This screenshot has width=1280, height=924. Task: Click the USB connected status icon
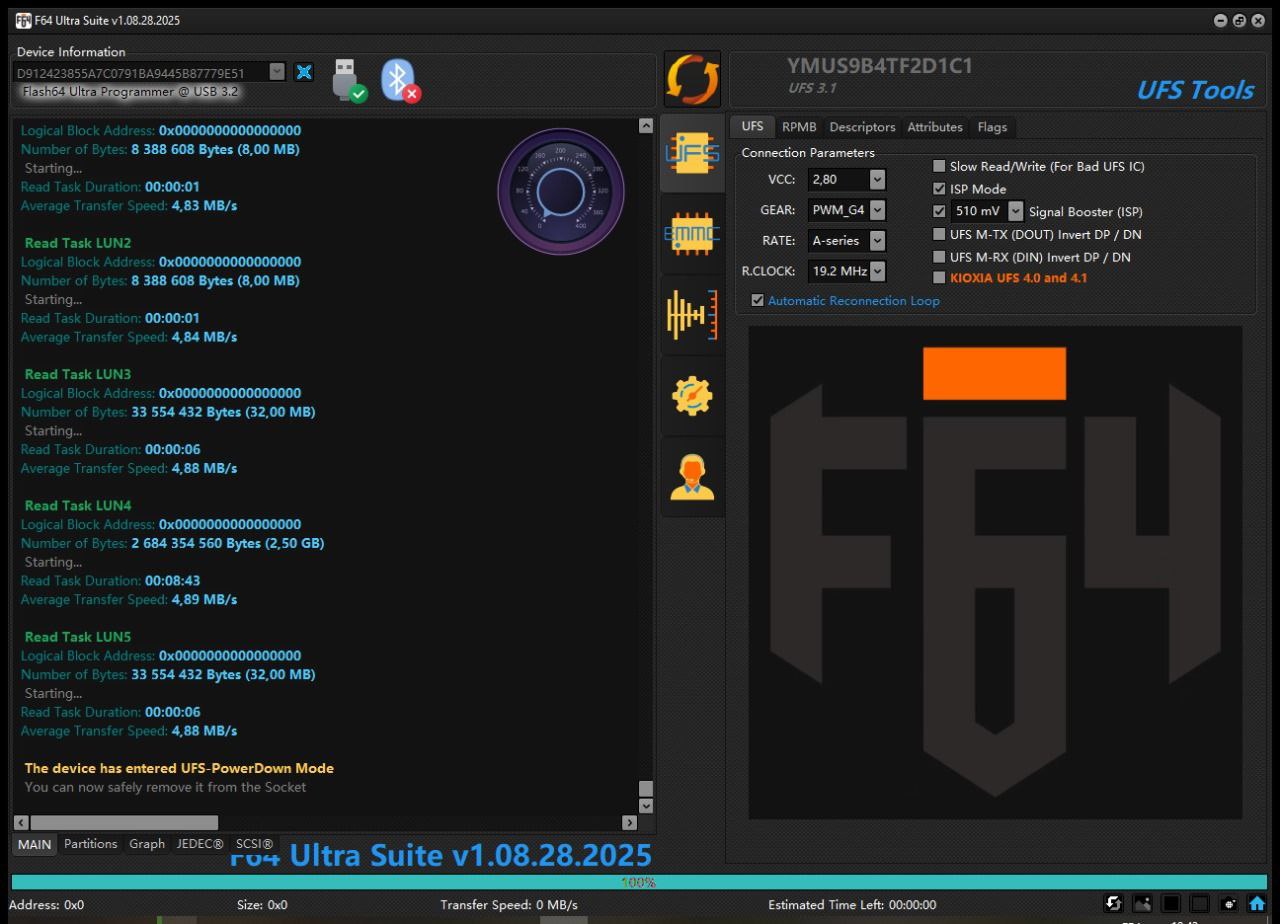pos(349,80)
